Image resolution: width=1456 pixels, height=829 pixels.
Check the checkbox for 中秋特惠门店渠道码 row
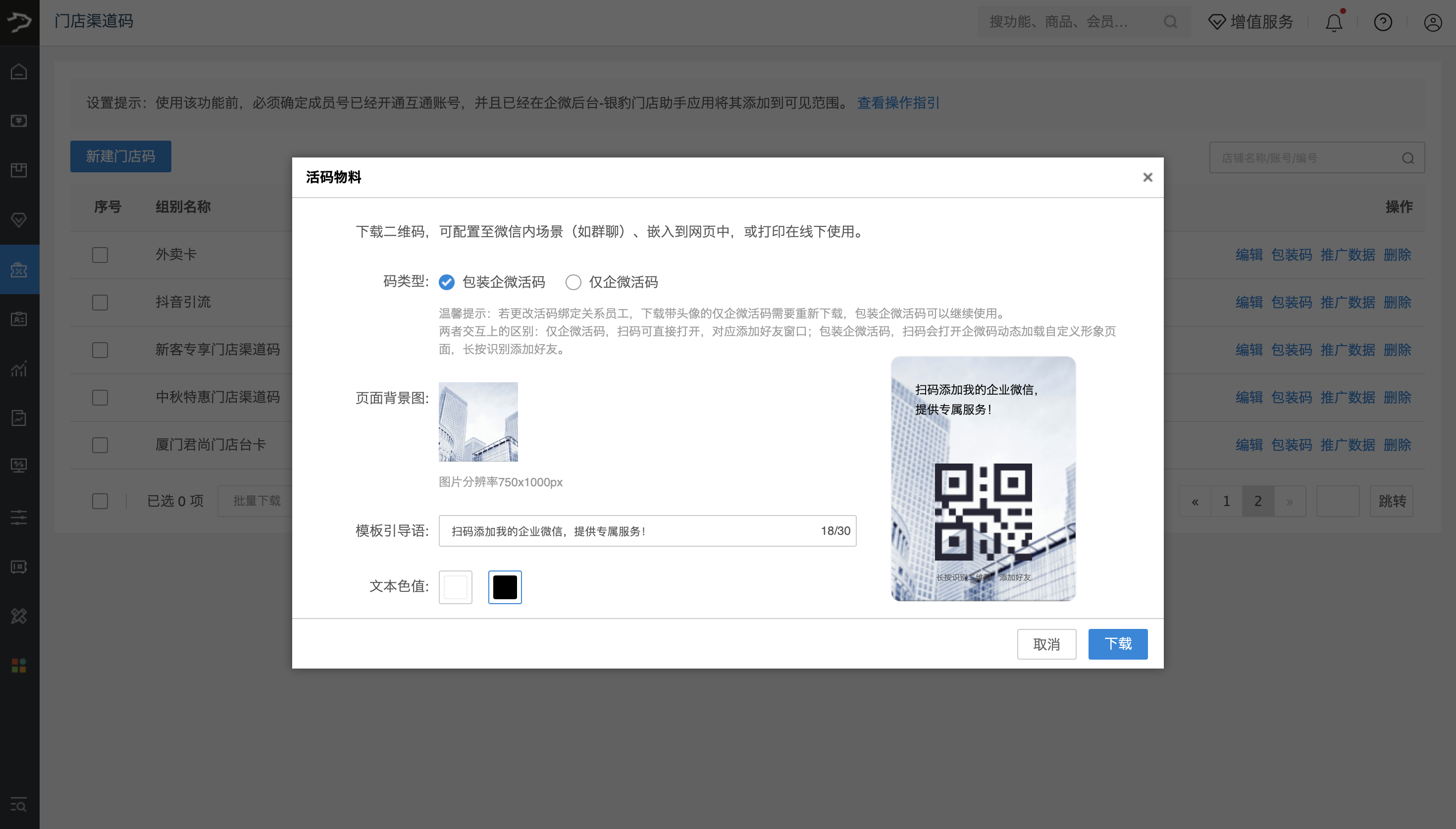[100, 398]
